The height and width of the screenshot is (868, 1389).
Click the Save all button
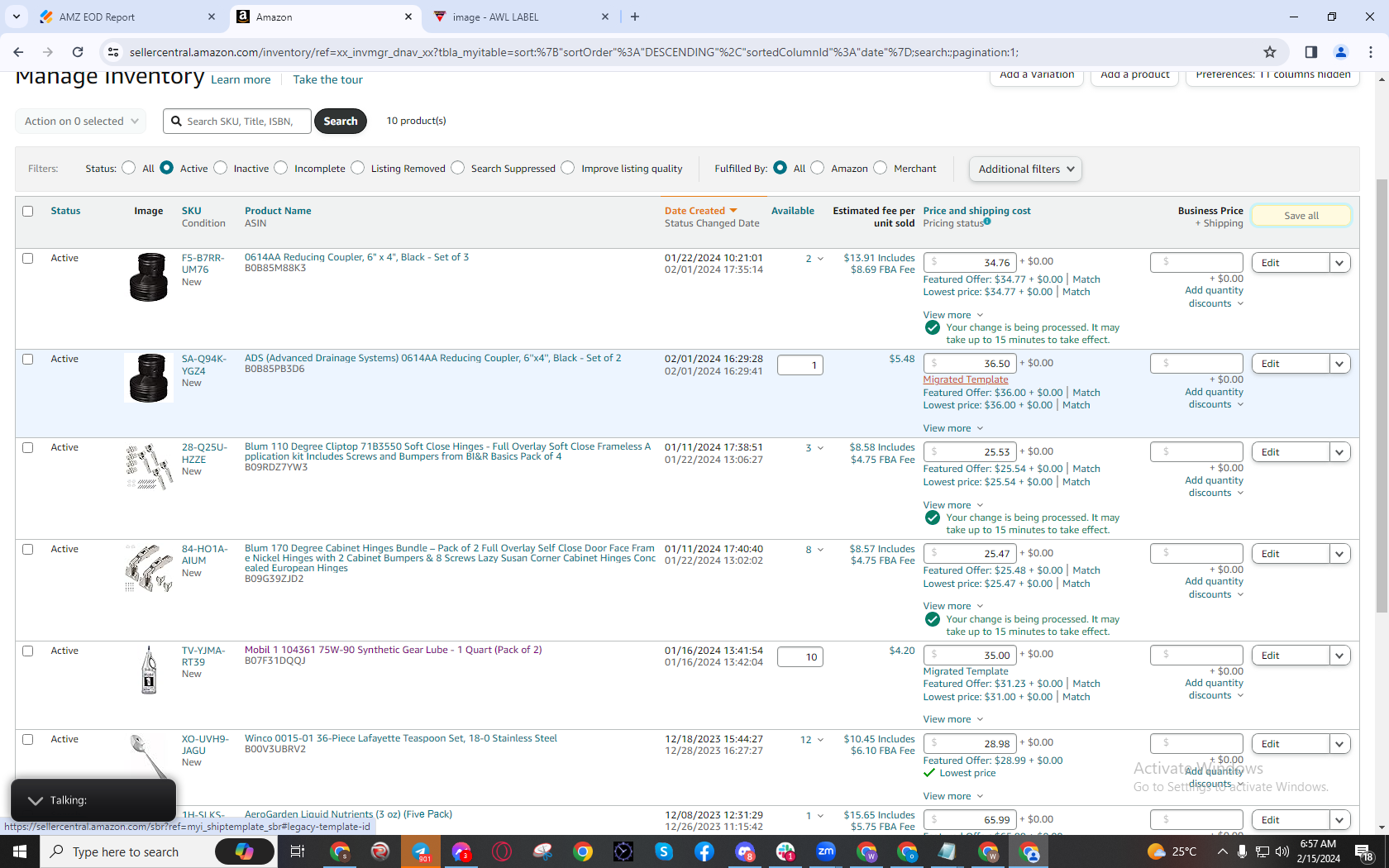[1301, 216]
